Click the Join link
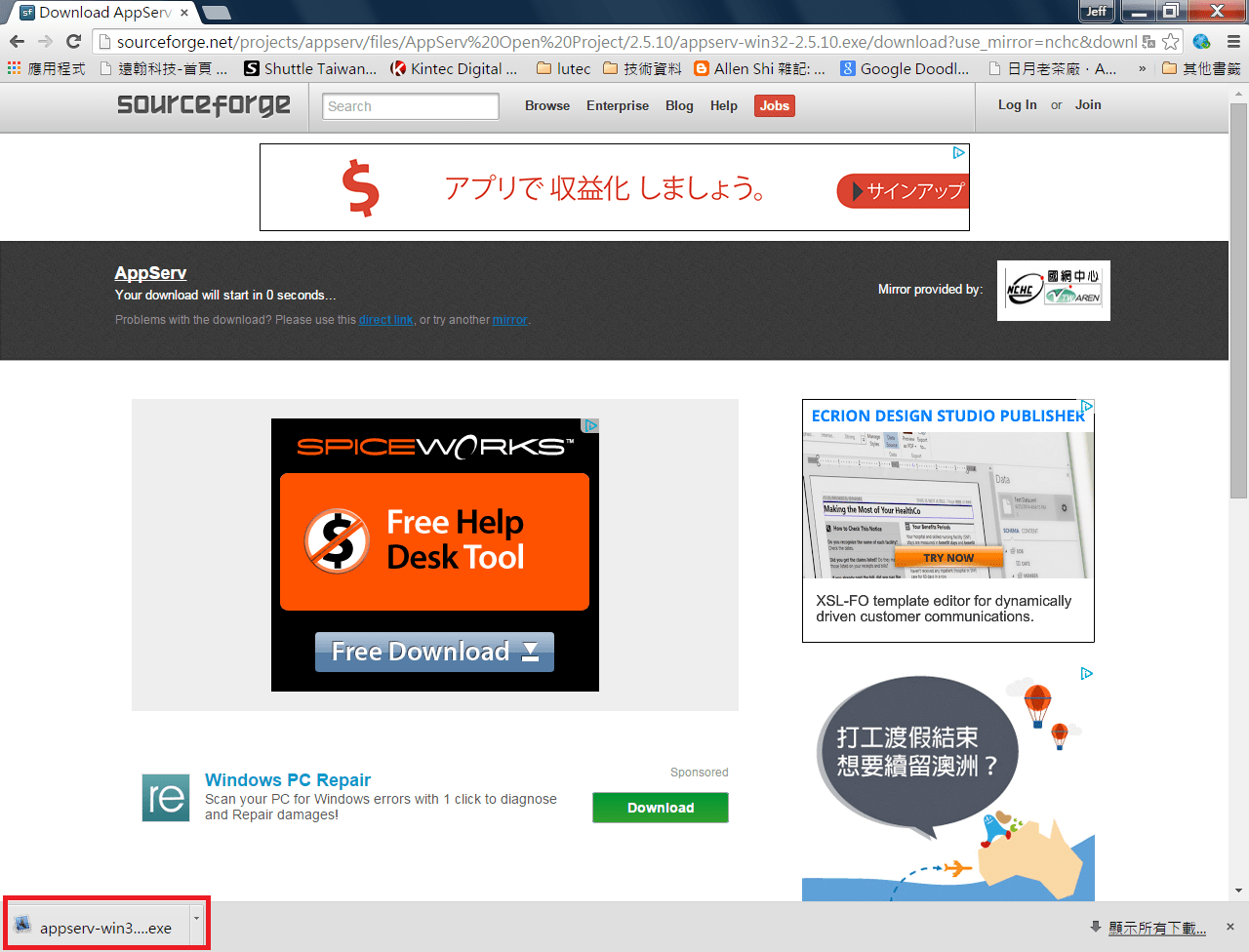 pos(1088,104)
